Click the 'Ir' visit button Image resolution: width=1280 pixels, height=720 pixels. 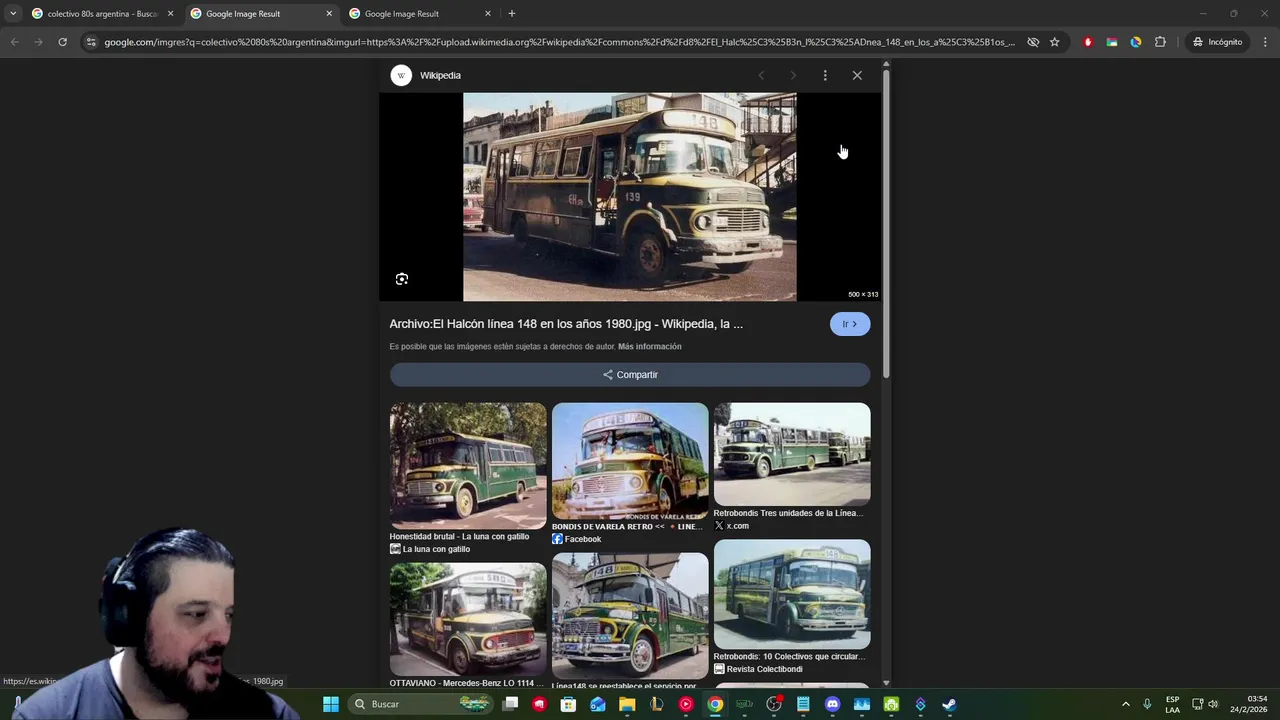click(850, 324)
